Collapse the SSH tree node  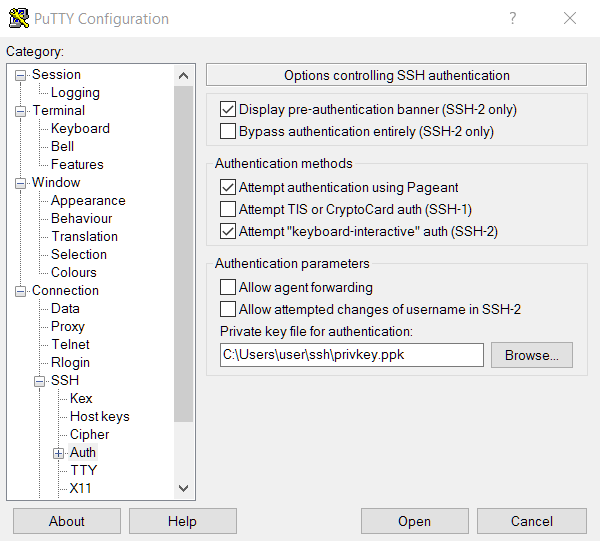tap(39, 381)
